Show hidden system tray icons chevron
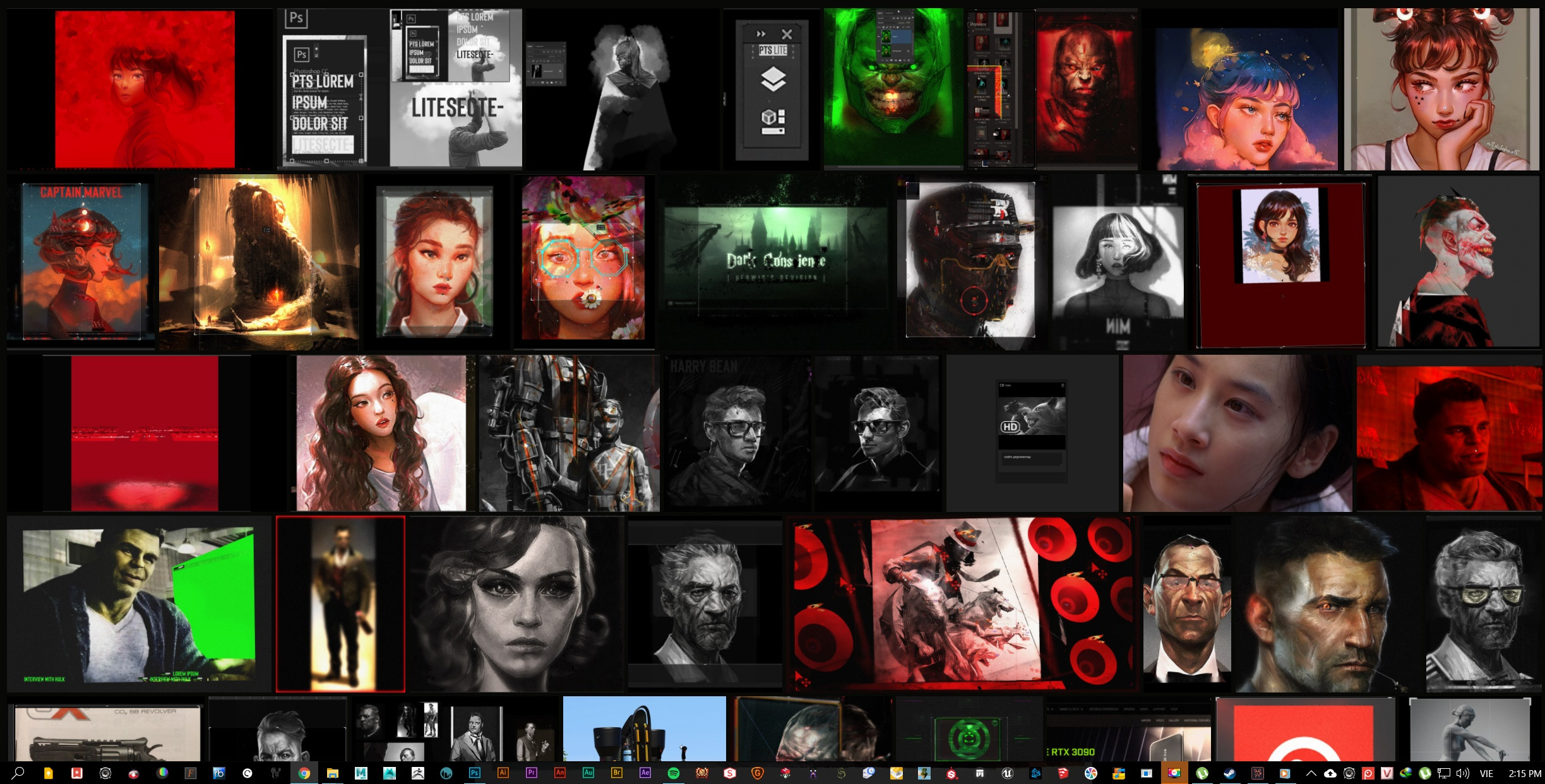The height and width of the screenshot is (784, 1545). (x=1311, y=773)
